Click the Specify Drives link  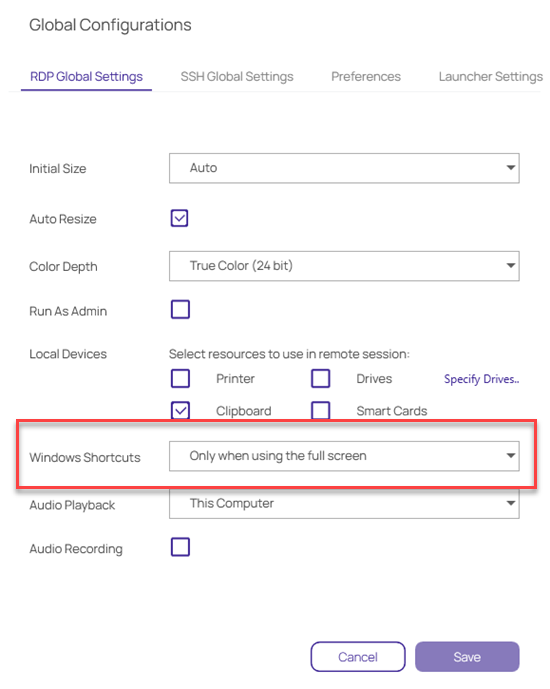[x=481, y=379]
